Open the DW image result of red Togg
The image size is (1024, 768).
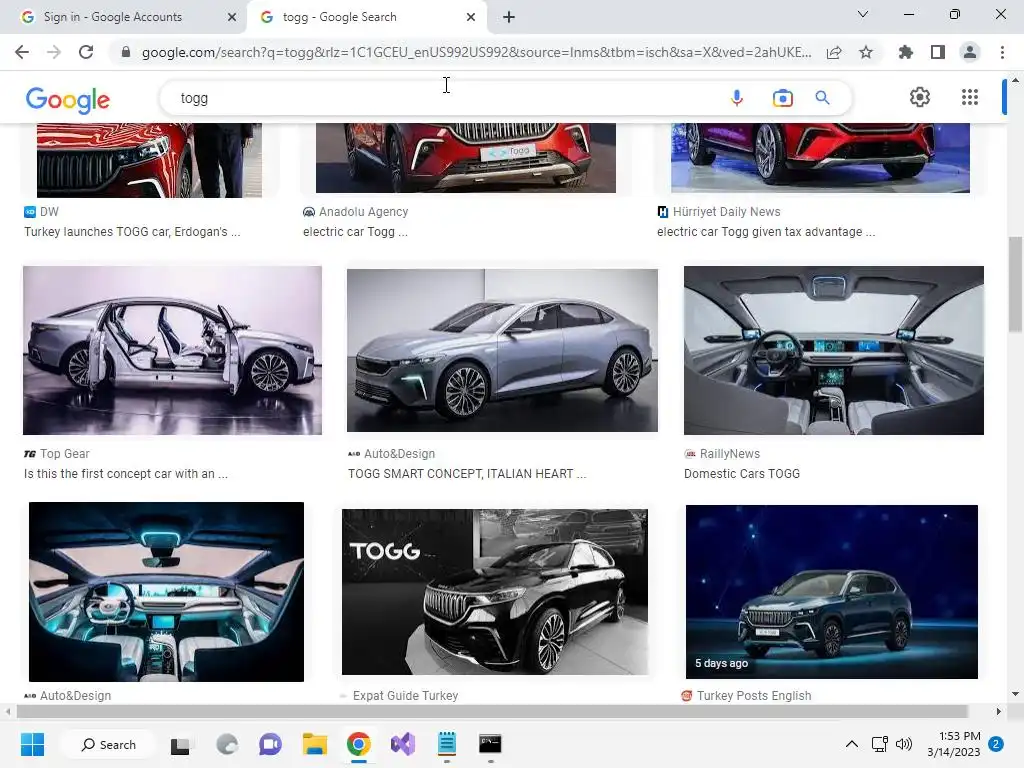149,160
